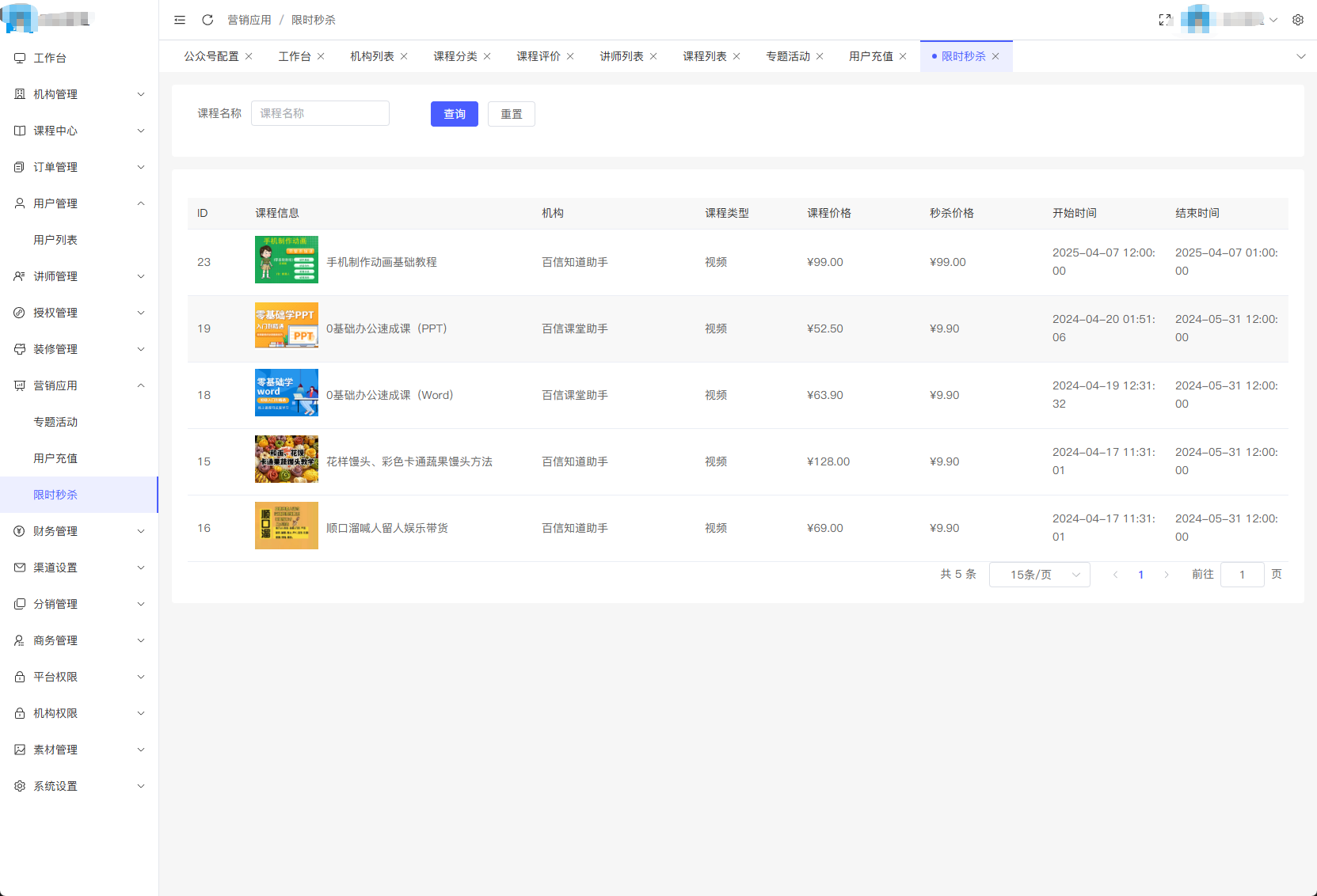Close the 公众号配置 tab

(249, 56)
